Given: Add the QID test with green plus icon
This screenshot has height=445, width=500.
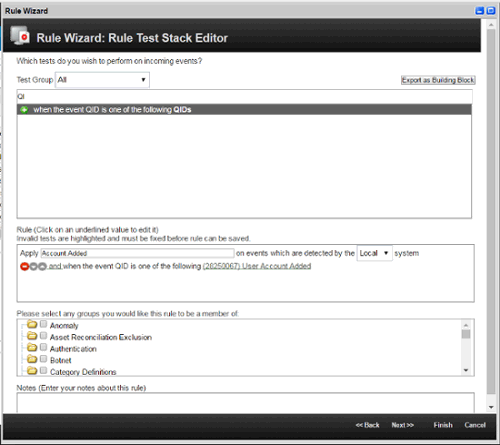Looking at the screenshot, I should 24,110.
